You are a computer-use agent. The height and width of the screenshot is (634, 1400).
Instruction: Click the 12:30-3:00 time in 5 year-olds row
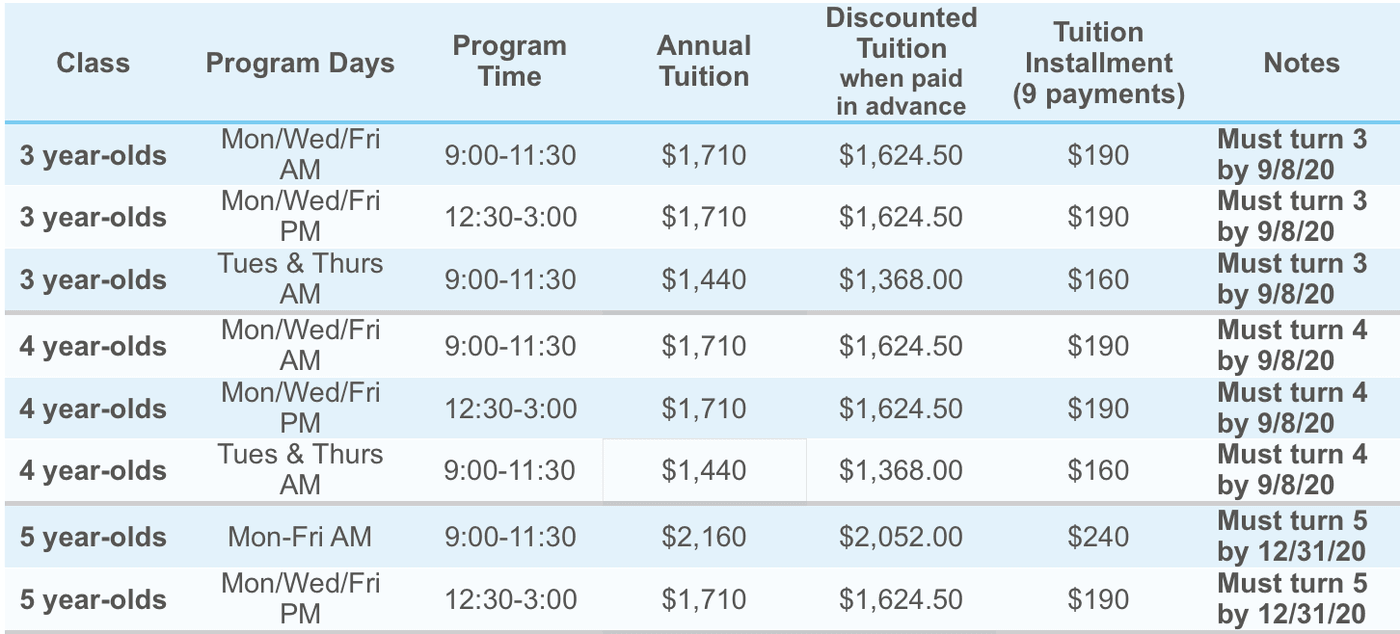(x=510, y=600)
